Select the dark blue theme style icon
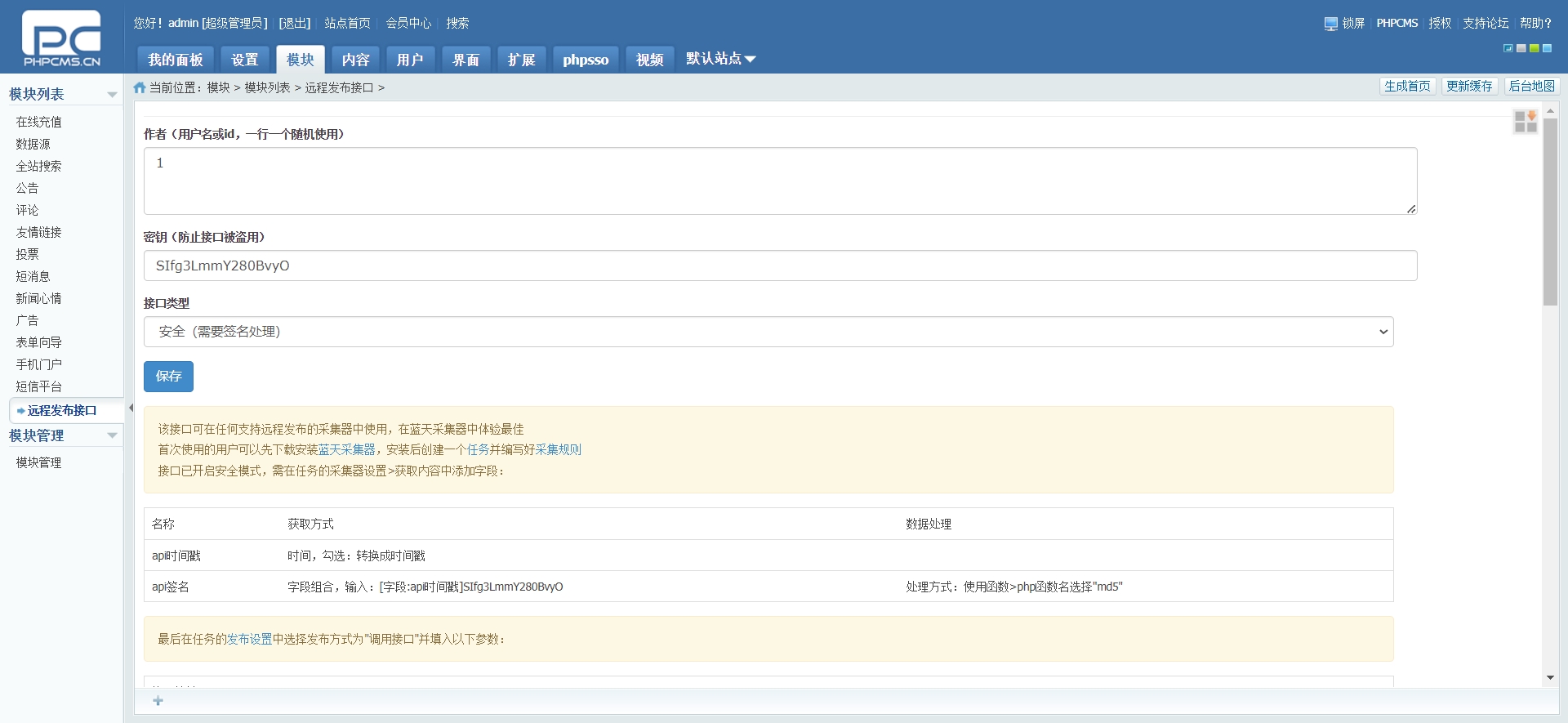Image resolution: width=1568 pixels, height=723 pixels. (x=1508, y=48)
